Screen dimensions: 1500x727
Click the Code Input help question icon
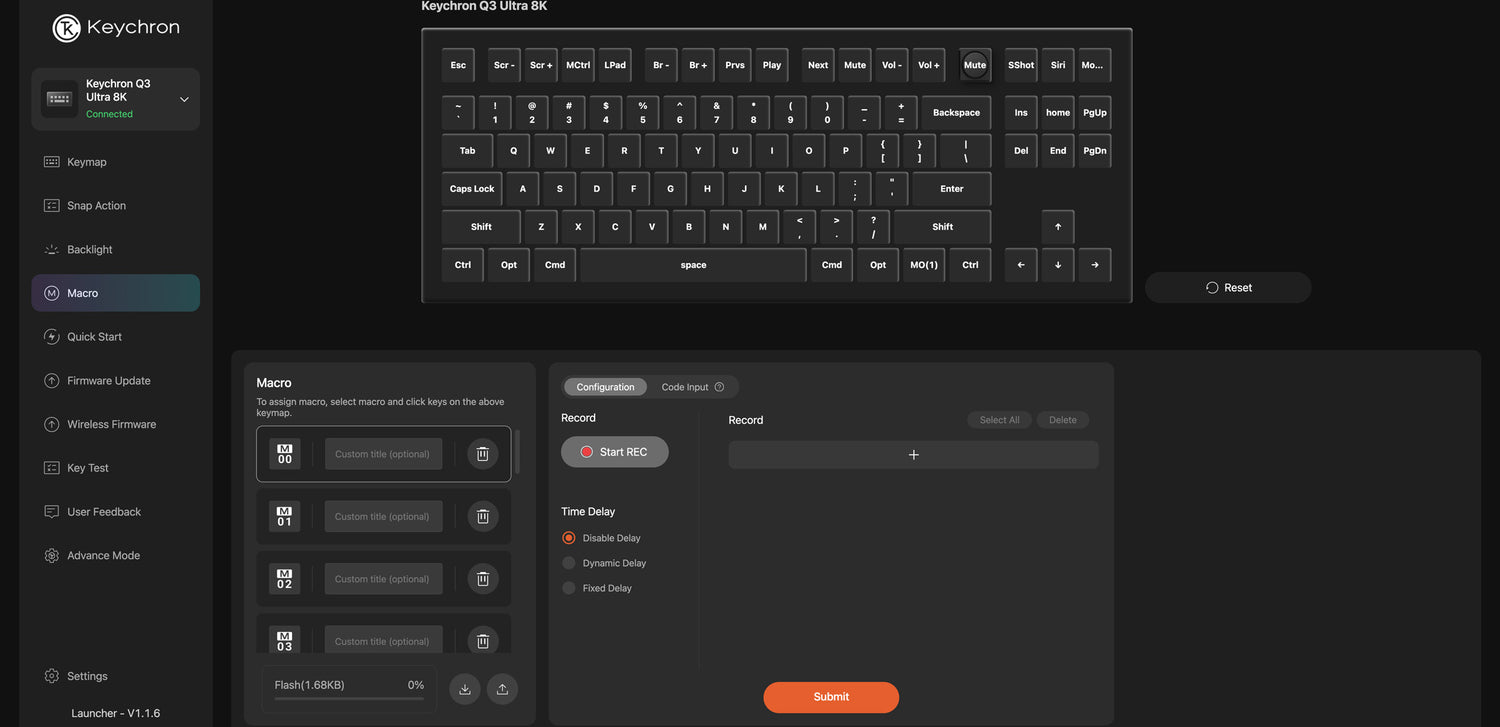[719, 387]
